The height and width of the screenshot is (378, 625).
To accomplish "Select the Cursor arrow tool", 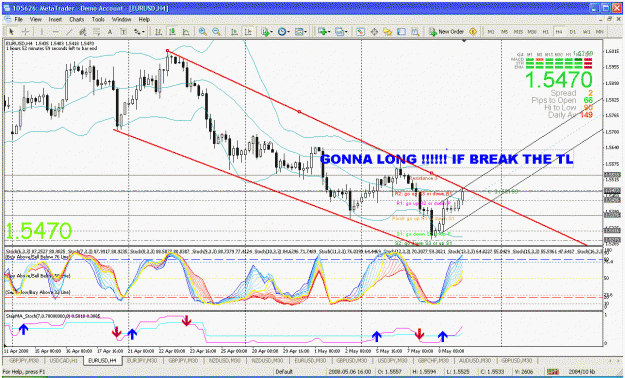I will click(x=12, y=32).
